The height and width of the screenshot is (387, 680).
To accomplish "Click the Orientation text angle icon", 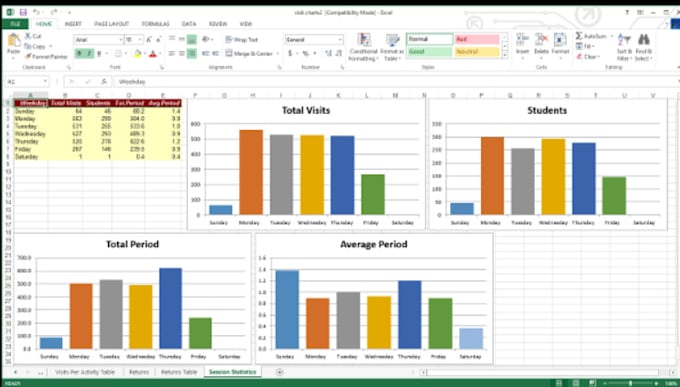I will coord(205,39).
